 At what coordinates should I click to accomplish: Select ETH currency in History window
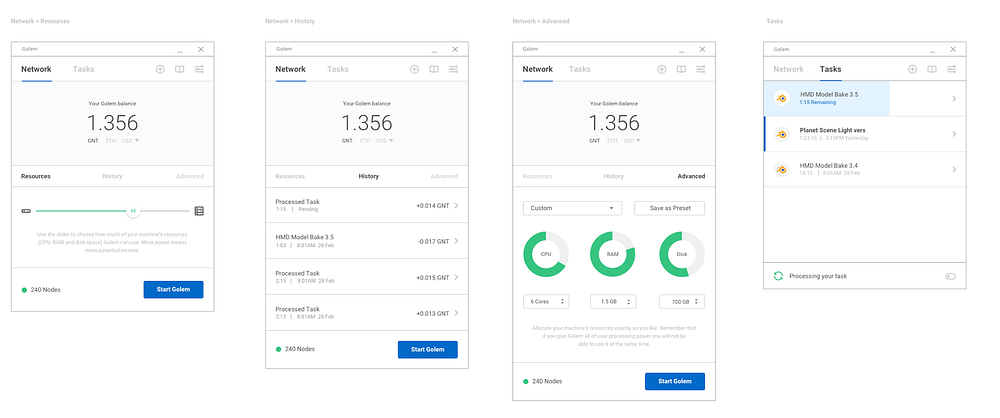pos(365,140)
